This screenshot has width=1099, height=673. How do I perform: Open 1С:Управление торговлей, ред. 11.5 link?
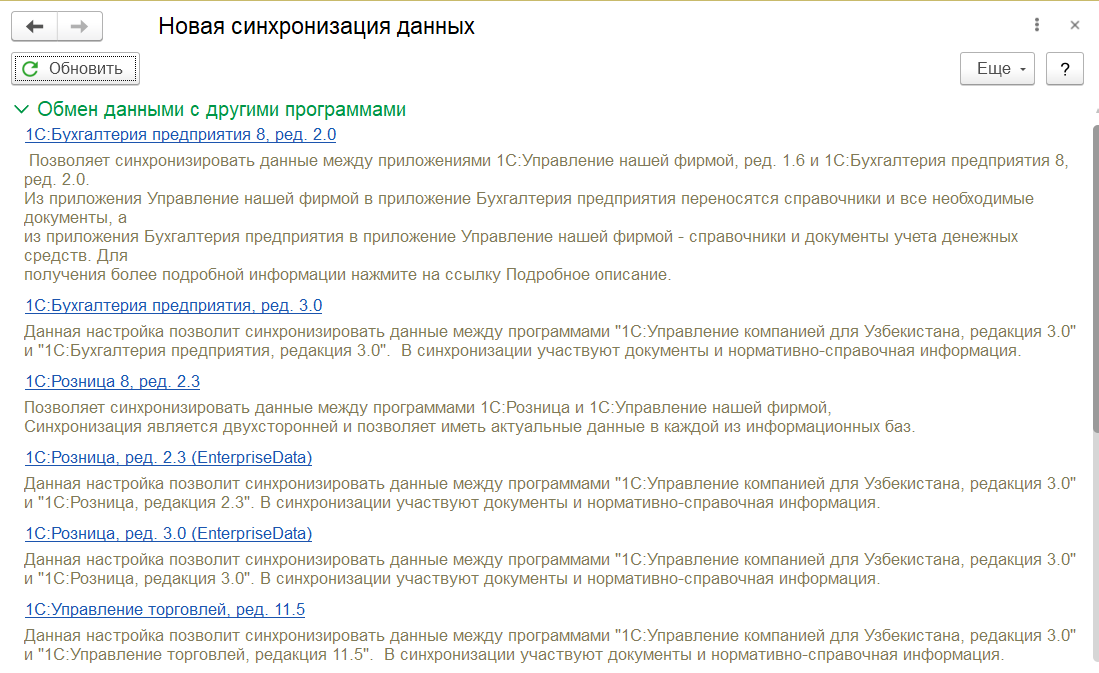165,610
